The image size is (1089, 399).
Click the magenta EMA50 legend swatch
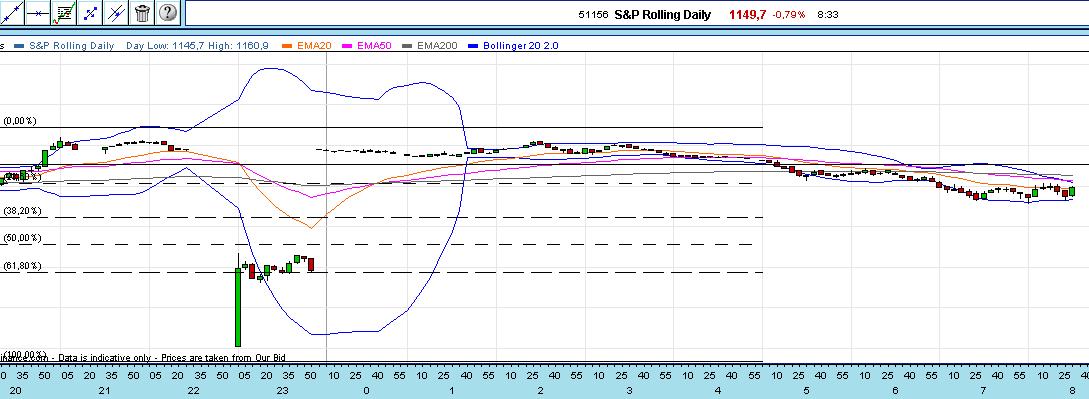click(x=348, y=46)
